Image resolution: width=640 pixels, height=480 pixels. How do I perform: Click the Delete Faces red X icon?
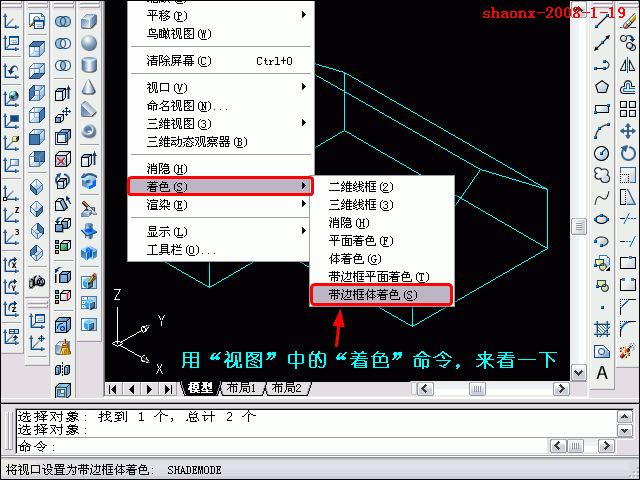[63, 159]
